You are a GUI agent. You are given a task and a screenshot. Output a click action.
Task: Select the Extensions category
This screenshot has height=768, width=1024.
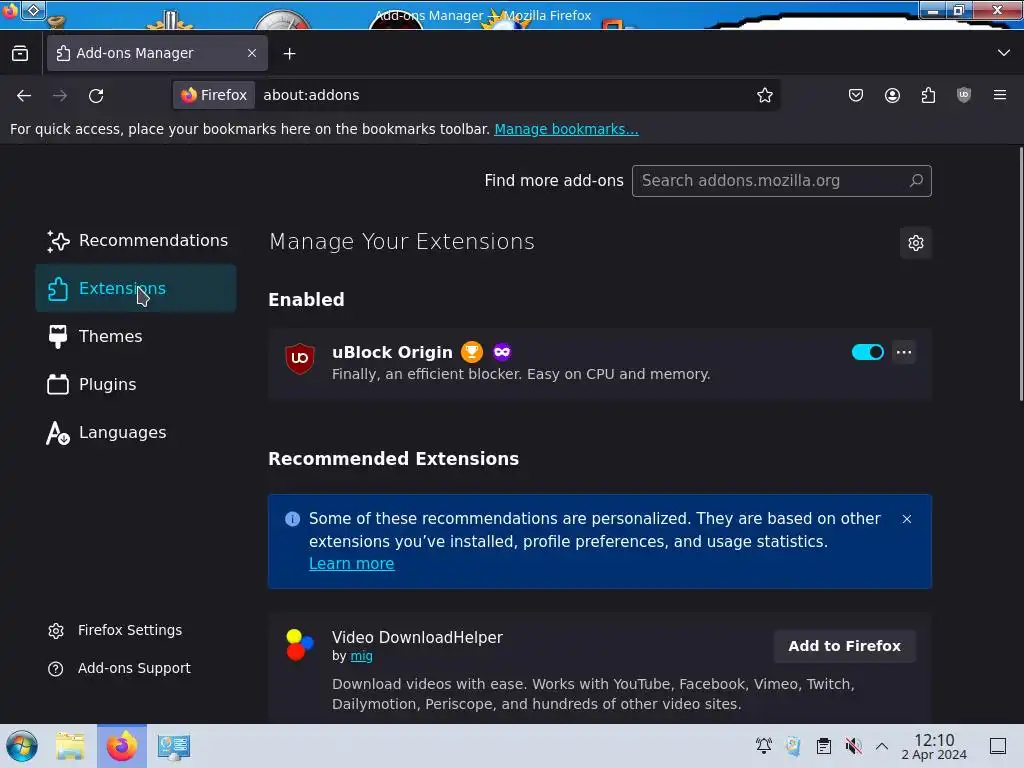(x=136, y=288)
